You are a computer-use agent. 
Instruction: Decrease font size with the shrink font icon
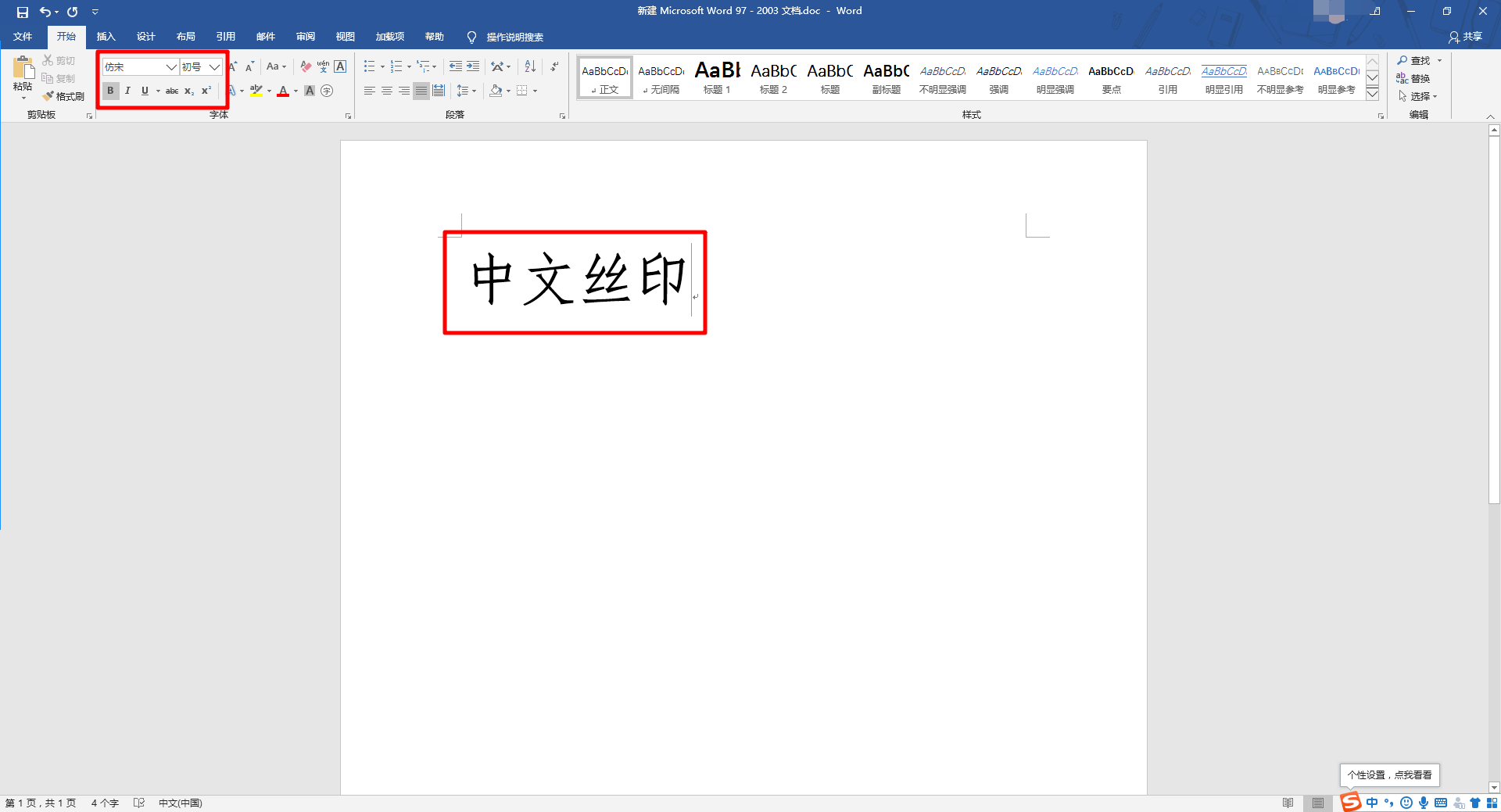click(249, 67)
